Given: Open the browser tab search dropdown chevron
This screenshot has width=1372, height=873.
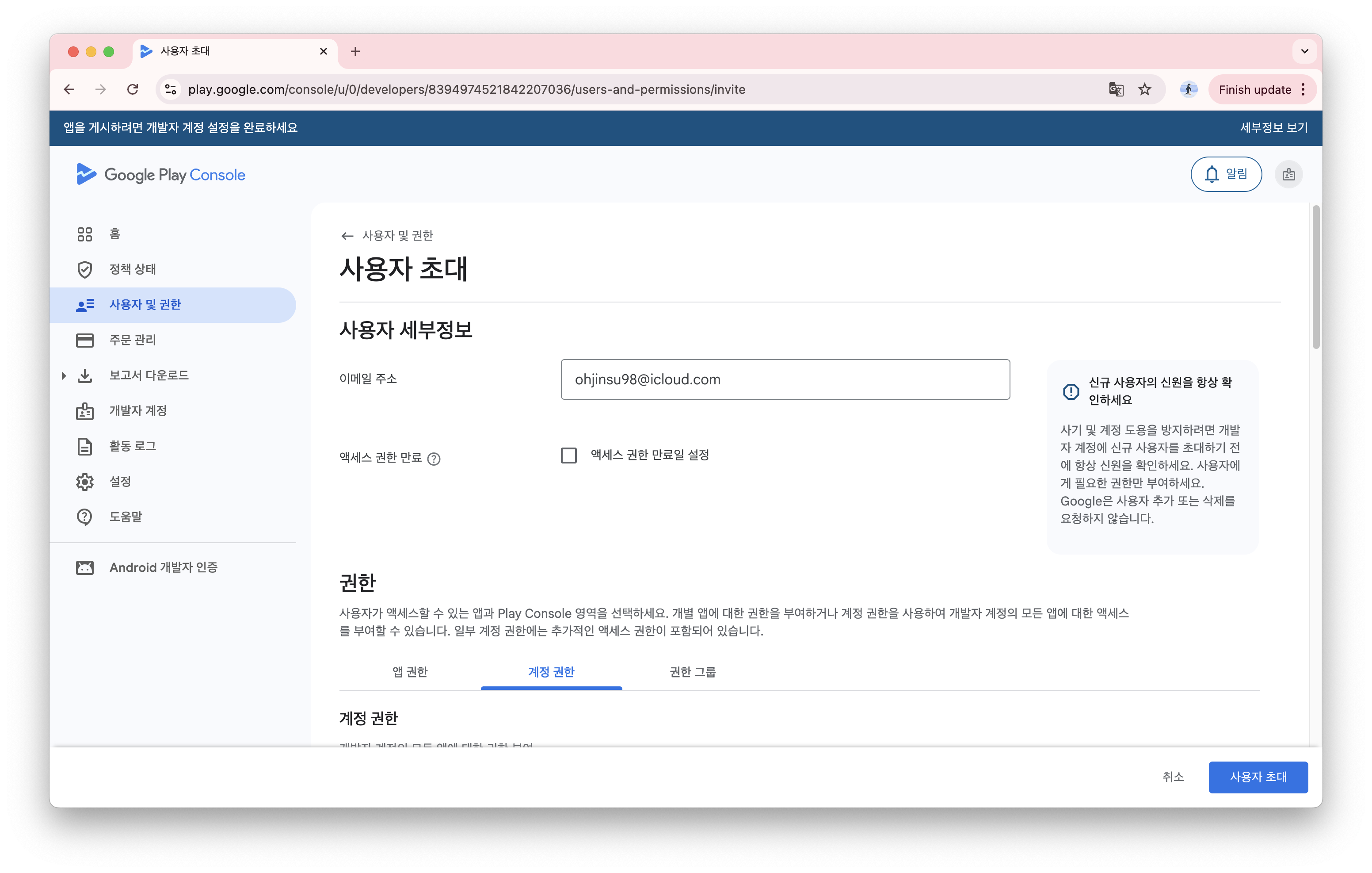Looking at the screenshot, I should click(x=1304, y=51).
